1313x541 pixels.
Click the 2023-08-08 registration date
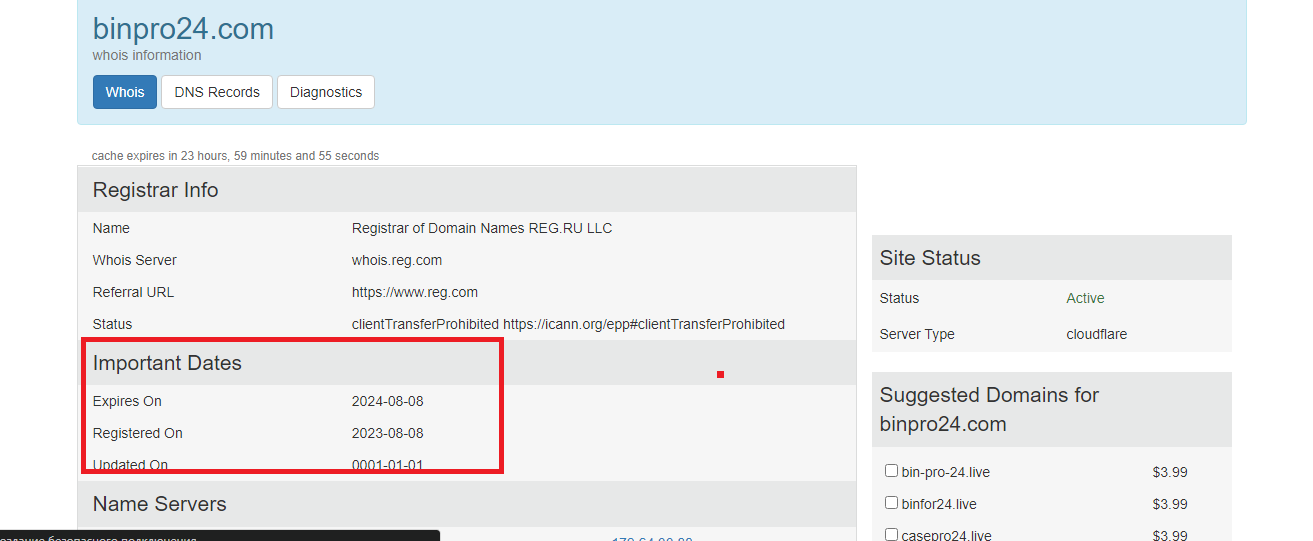tap(388, 433)
